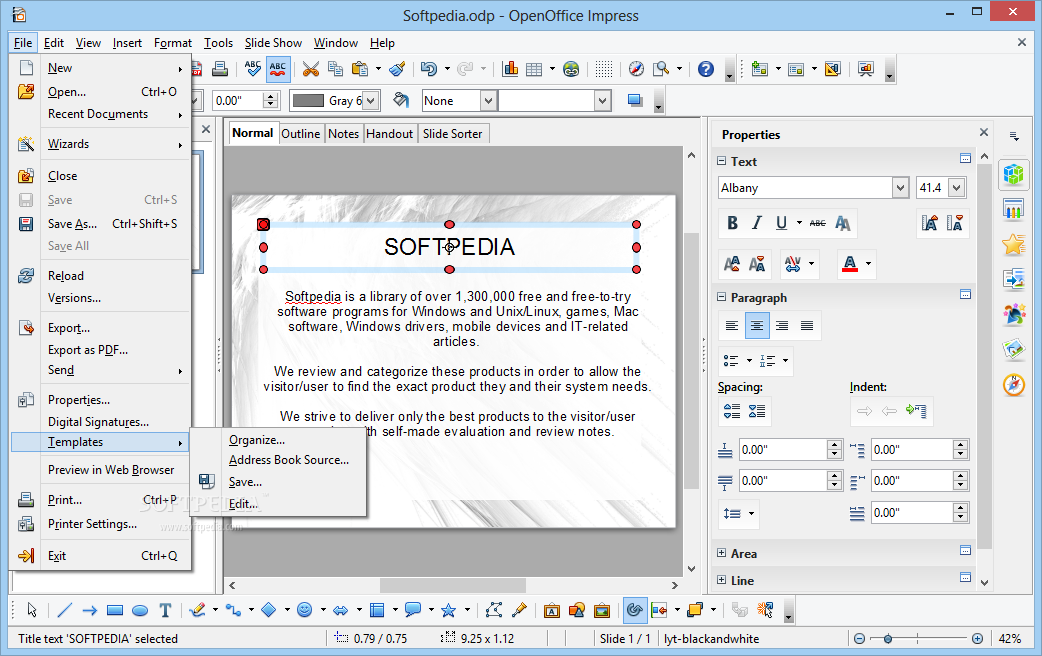Image resolution: width=1042 pixels, height=656 pixels.
Task: Toggle AutoSpellcheck icon
Action: (278, 68)
